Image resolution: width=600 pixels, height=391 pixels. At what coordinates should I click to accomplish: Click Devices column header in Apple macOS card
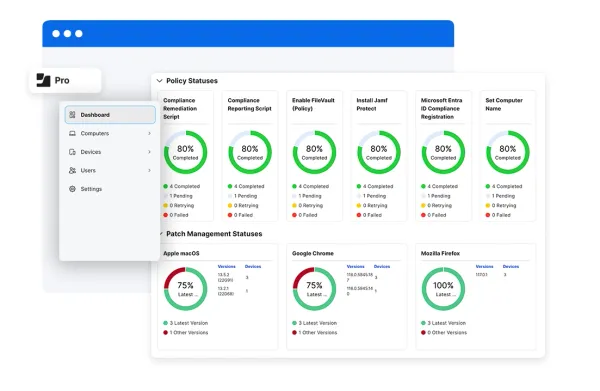tap(253, 266)
